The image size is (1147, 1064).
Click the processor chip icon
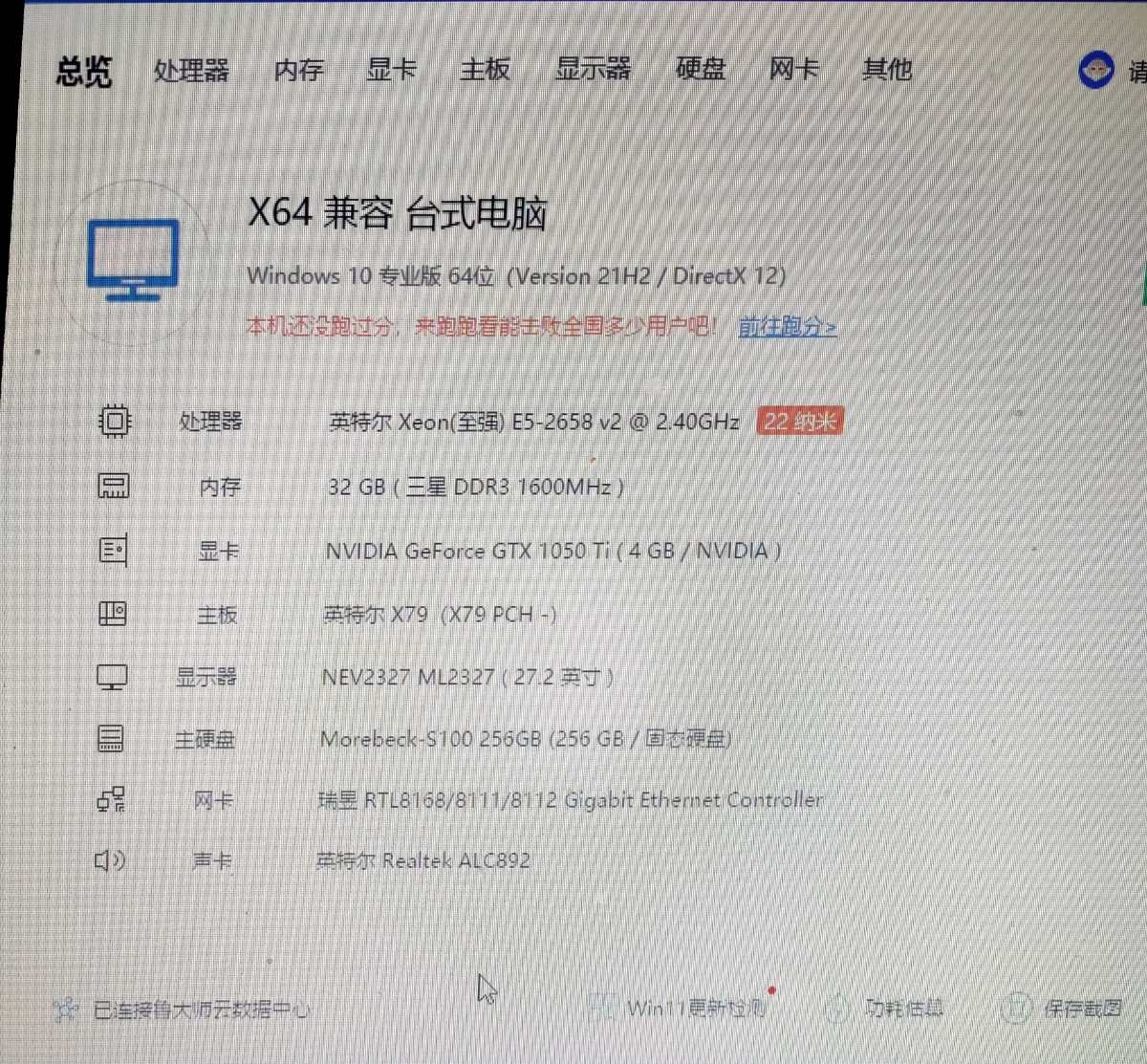click(115, 421)
